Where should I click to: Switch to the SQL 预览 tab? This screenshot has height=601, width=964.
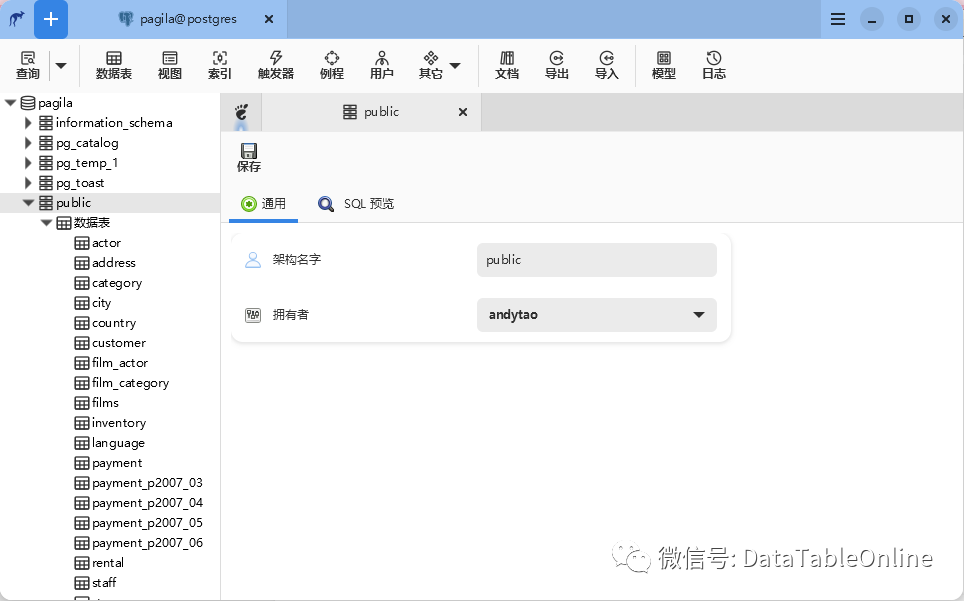pyautogui.click(x=356, y=203)
